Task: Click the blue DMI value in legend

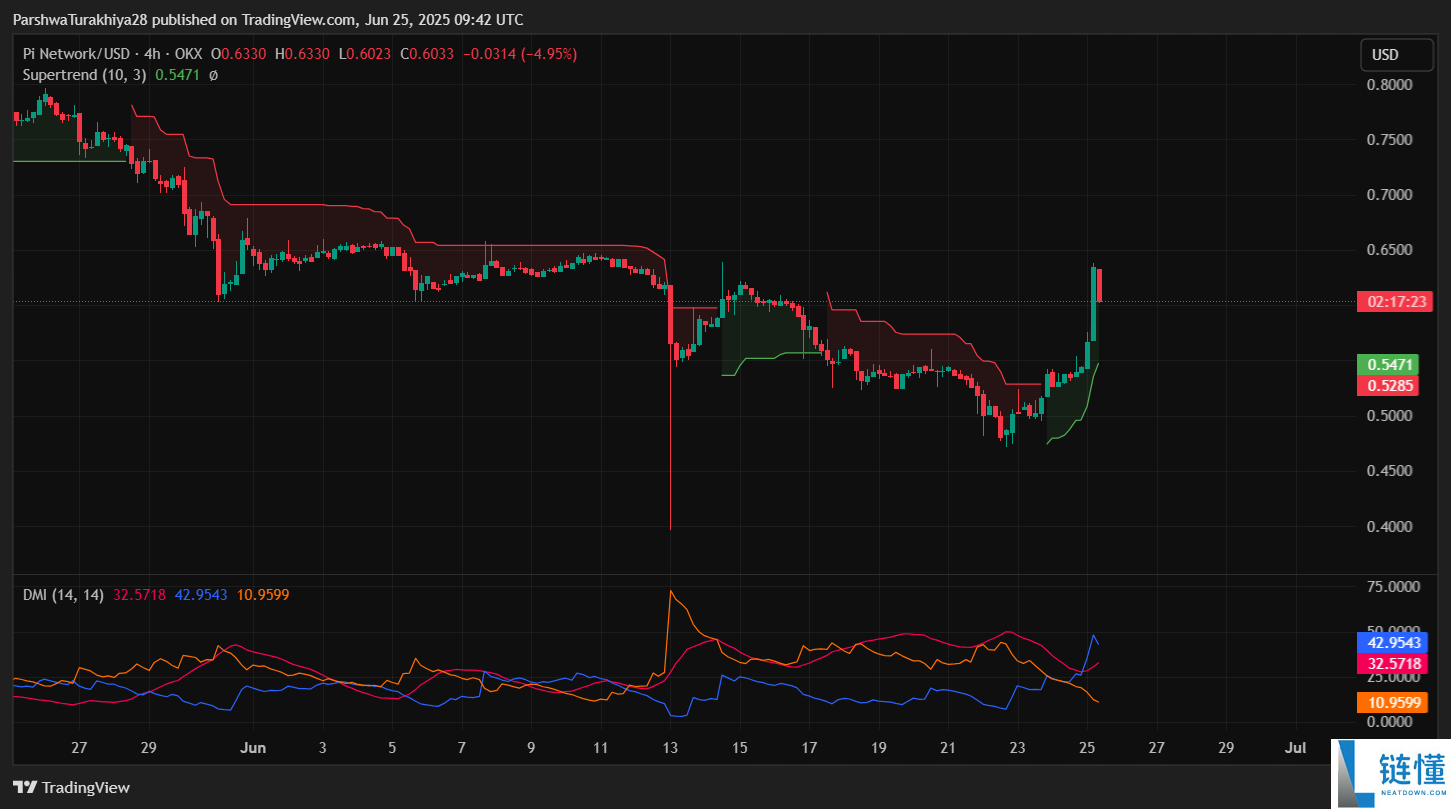Action: (x=201, y=595)
